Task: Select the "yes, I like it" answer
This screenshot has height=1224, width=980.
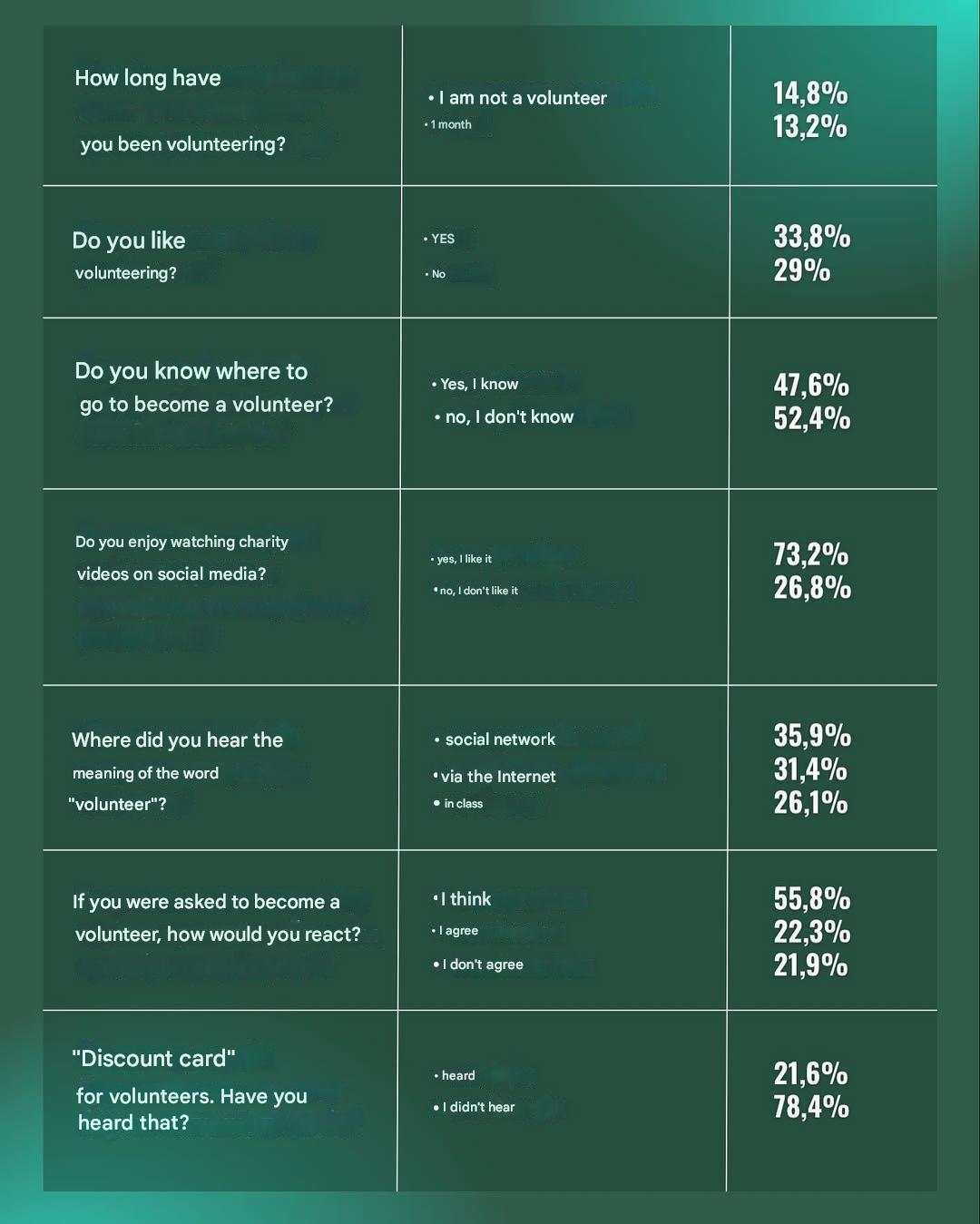Action: [x=464, y=559]
